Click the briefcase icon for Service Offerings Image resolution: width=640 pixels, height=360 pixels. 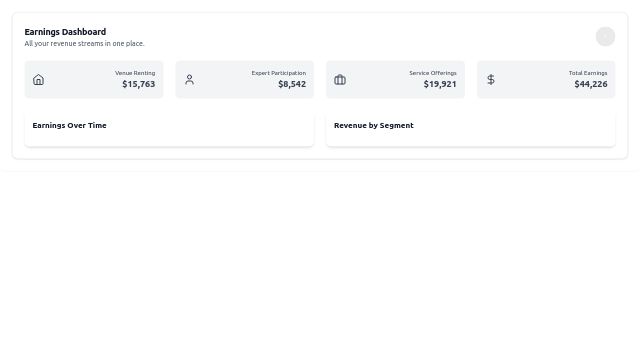point(340,80)
